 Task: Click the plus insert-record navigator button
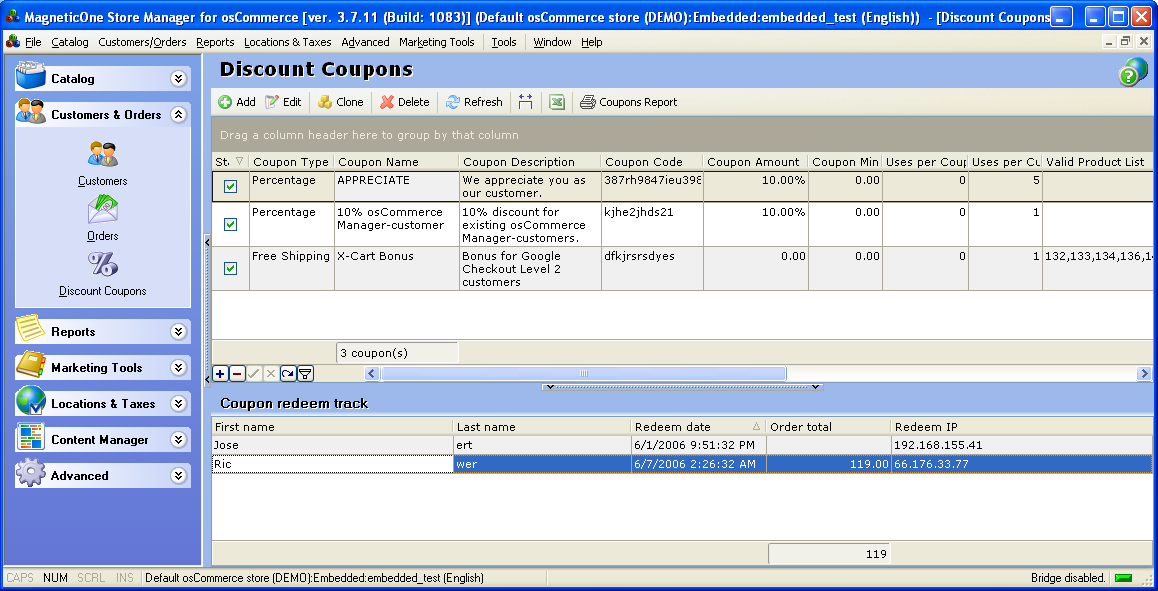220,374
